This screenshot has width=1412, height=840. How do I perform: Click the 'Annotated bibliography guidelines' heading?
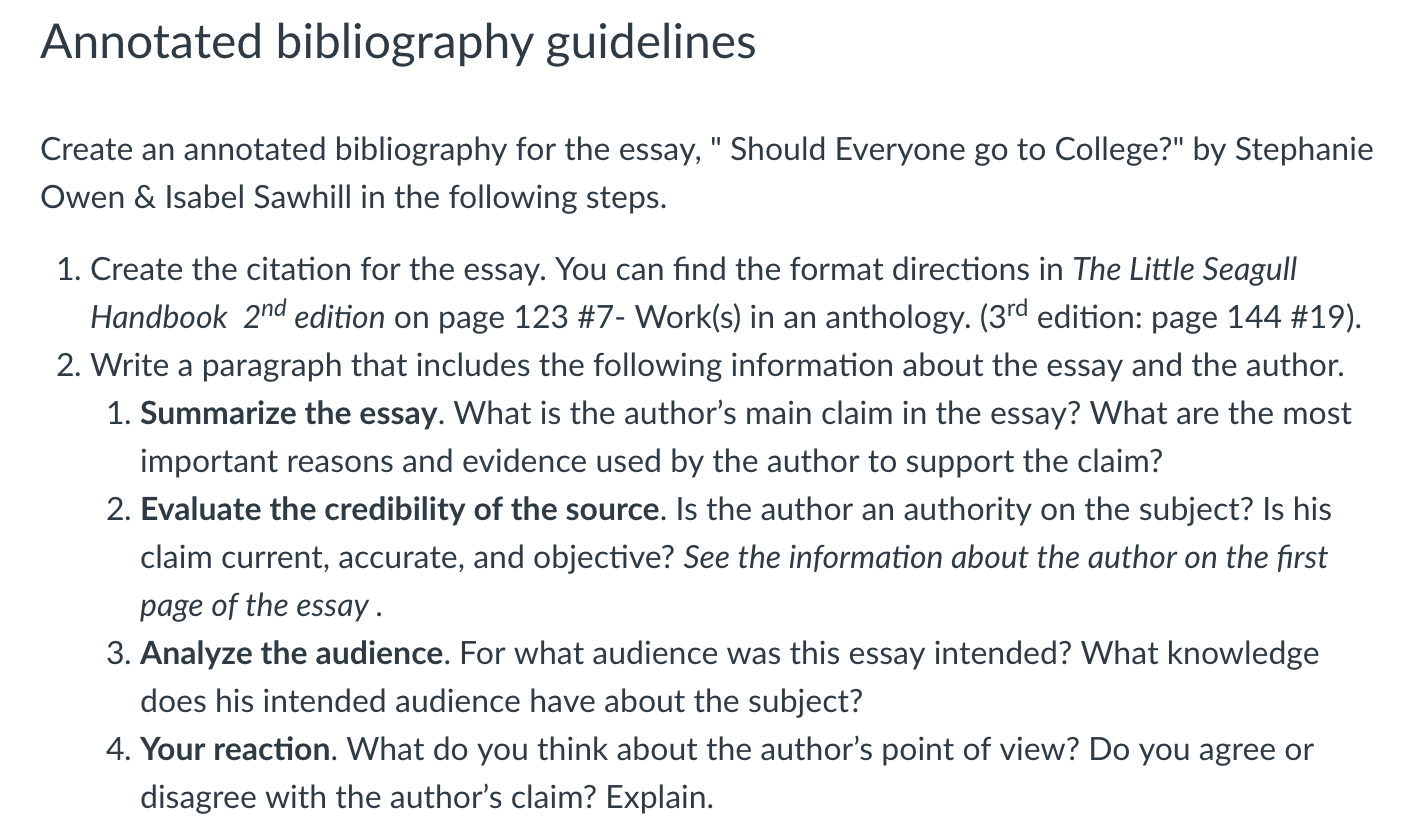(398, 42)
